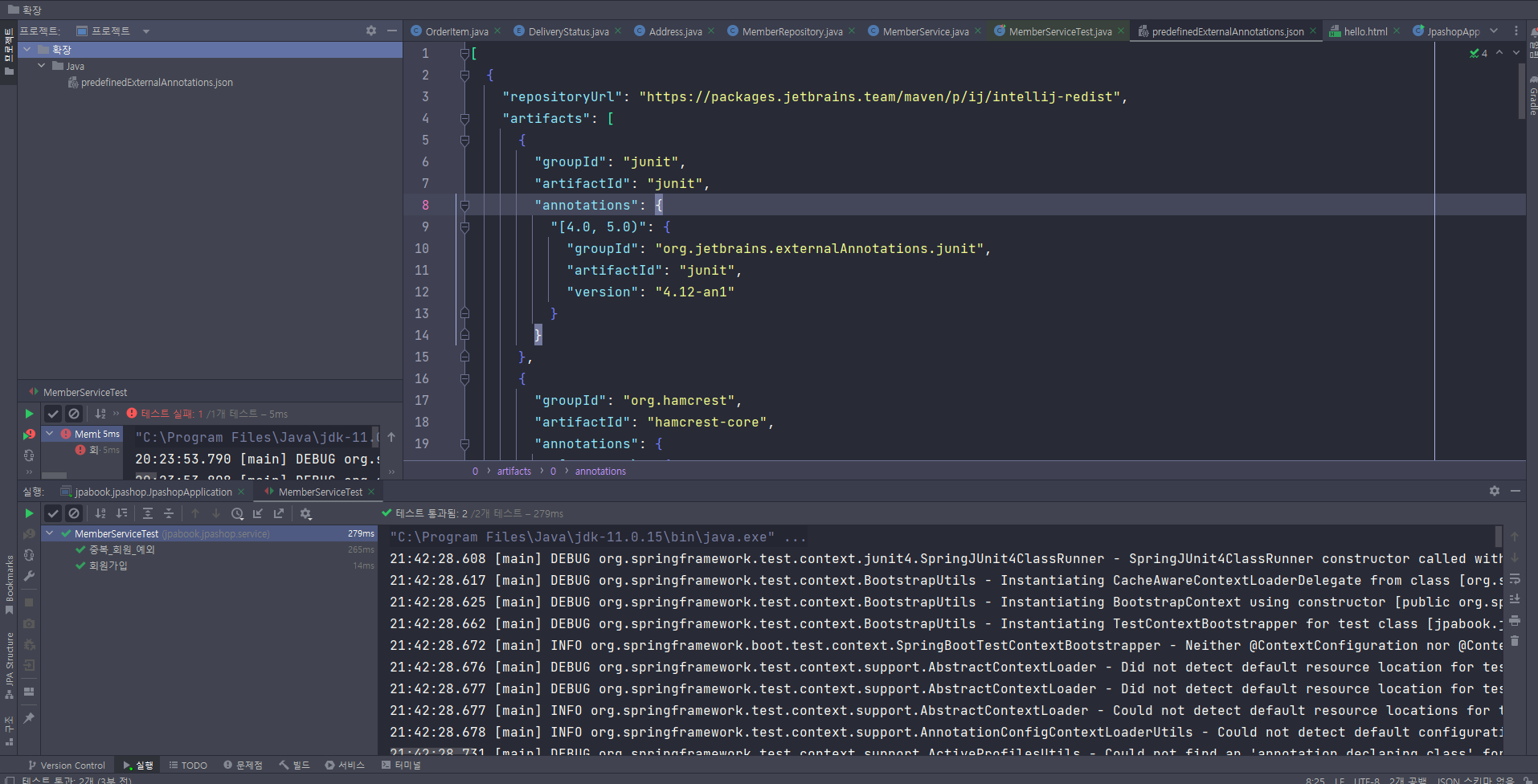Viewport: 1538px width, 784px height.
Task: Collapse MemberServiceTest node in lower test tree
Action: click(x=50, y=533)
